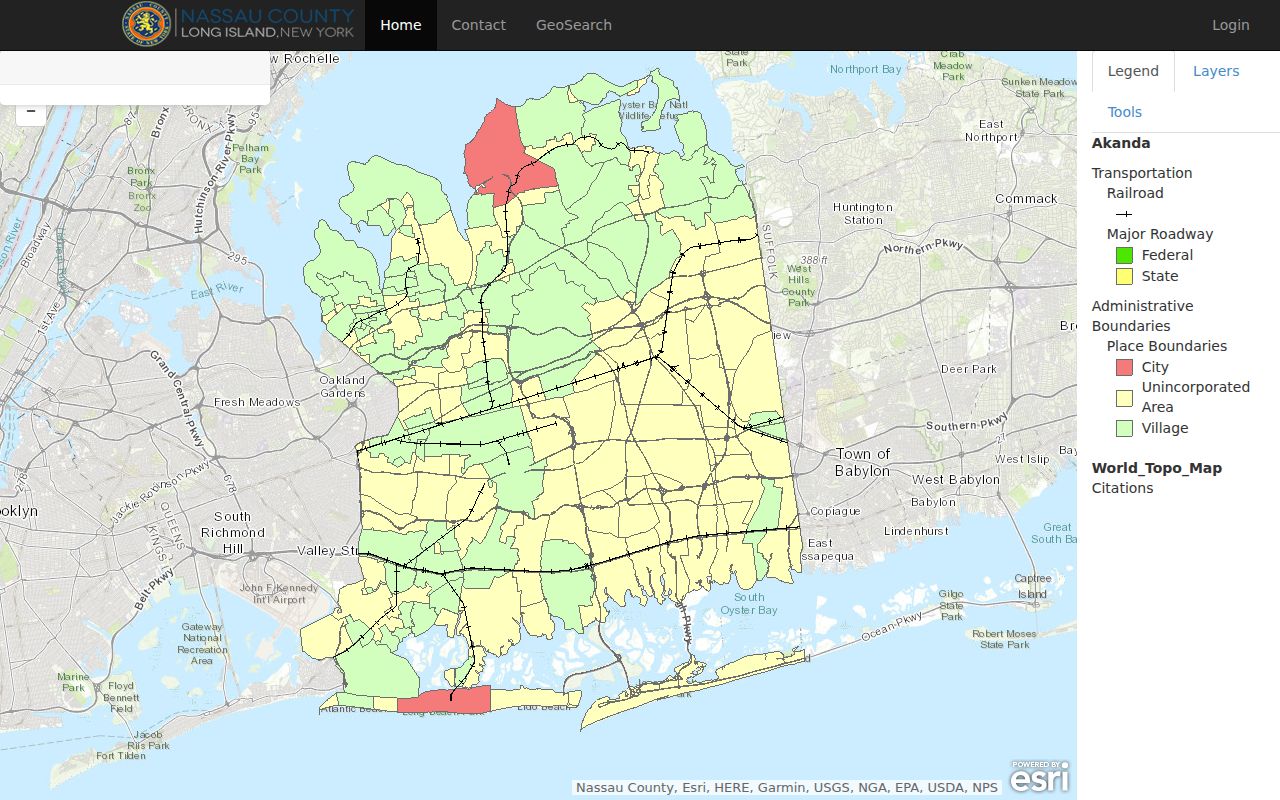Viewport: 1280px width, 800px height.
Task: Switch to the Tools tab
Action: pyautogui.click(x=1125, y=112)
